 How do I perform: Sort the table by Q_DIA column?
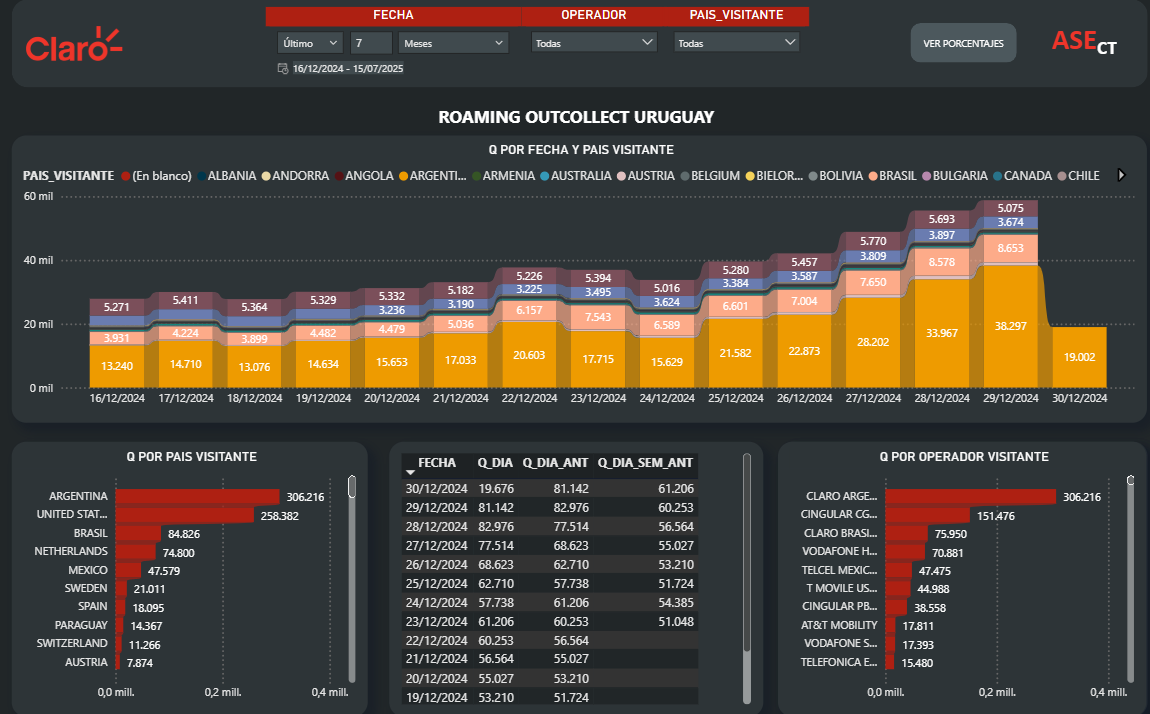point(495,463)
